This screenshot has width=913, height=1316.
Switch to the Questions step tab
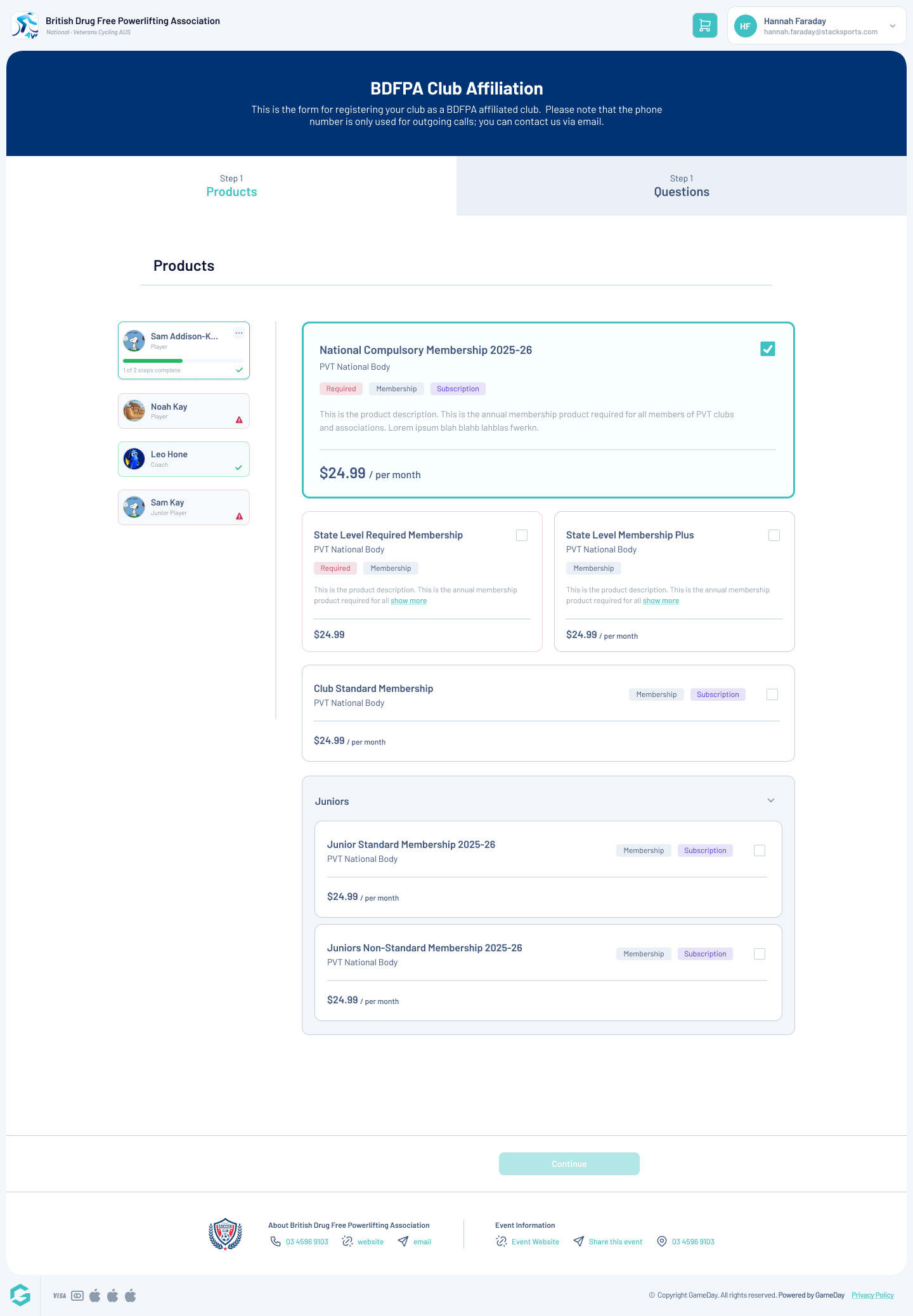coord(681,186)
